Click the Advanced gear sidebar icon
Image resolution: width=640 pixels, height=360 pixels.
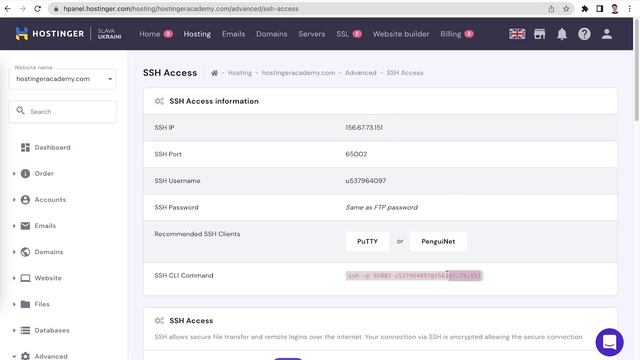coord(25,356)
